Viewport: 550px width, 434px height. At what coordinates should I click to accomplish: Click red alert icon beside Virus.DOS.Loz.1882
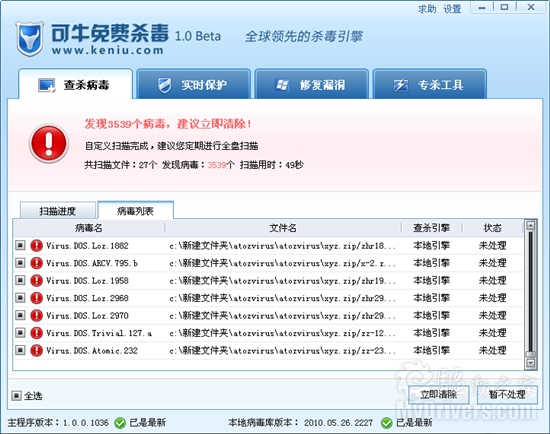click(x=36, y=246)
